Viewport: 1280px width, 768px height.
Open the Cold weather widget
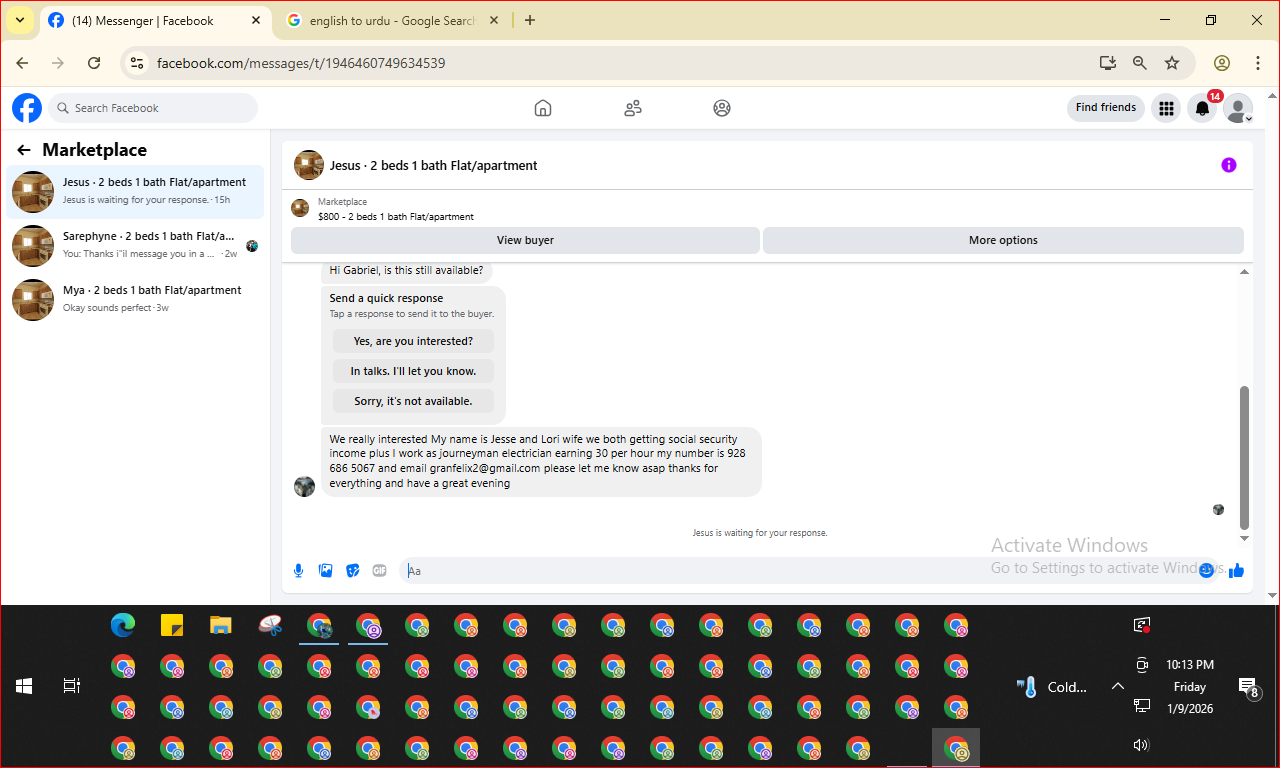[1052, 687]
